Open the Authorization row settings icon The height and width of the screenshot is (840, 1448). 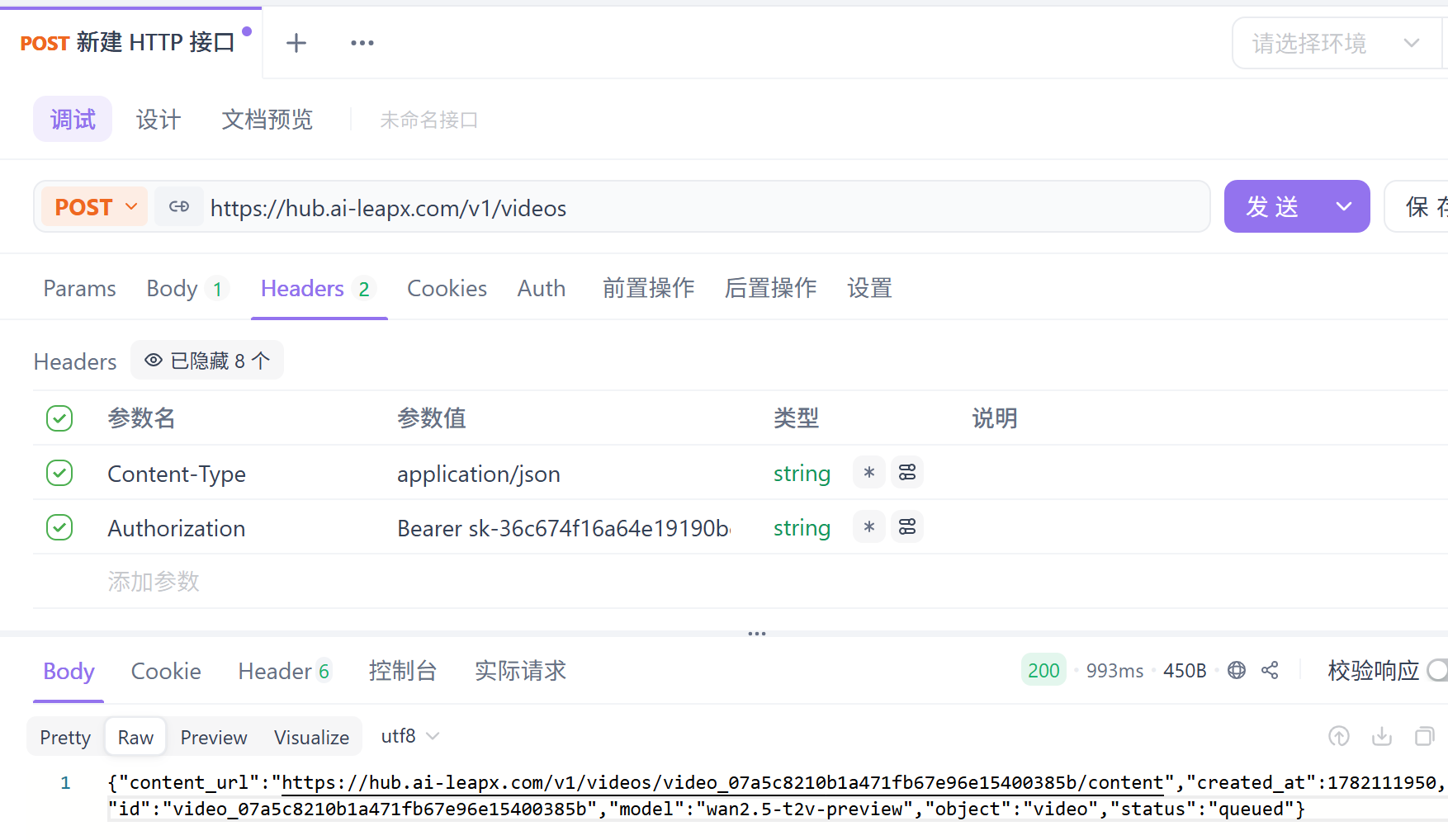(907, 527)
